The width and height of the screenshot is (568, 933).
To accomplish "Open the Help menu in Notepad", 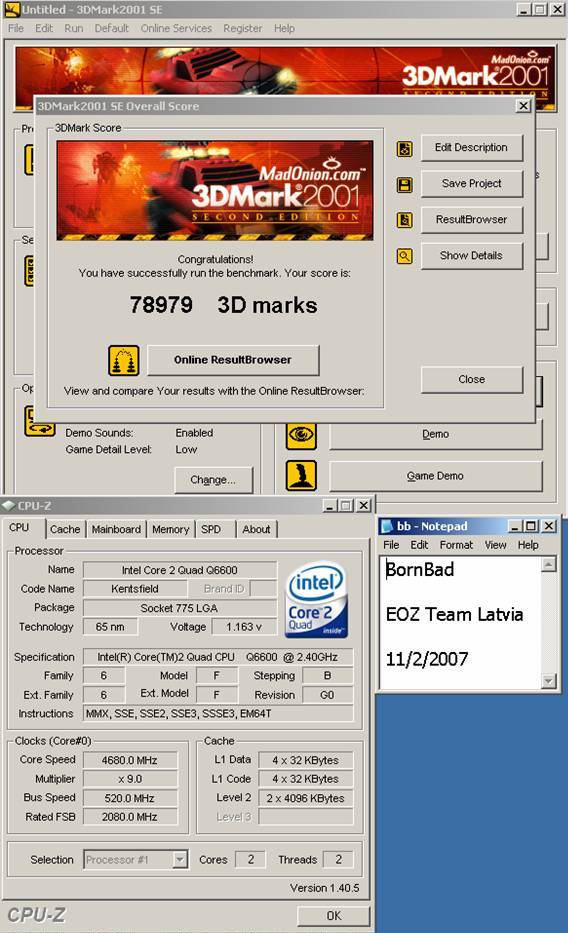I will tap(528, 545).
